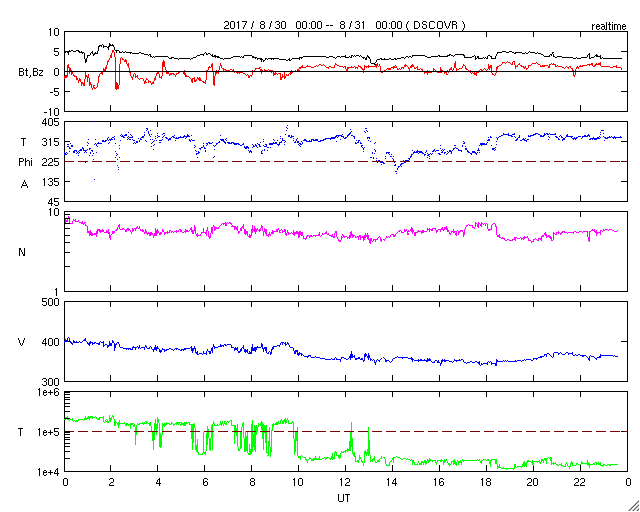Click the 'V' velocity axis label
This screenshot has height=512, width=640.
(22, 342)
